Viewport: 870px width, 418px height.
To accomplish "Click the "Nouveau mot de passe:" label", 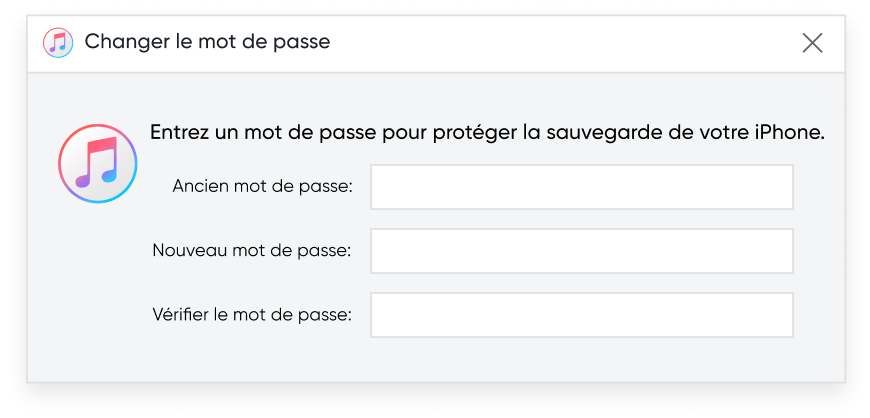I will point(252,251).
